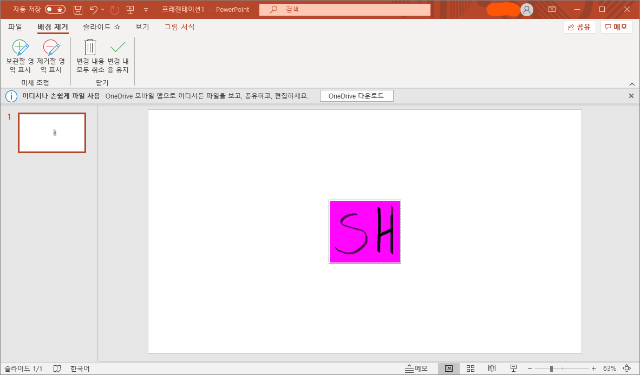Select slide 1 thumbnail
Screen dimensions: 640x375
pos(52,133)
